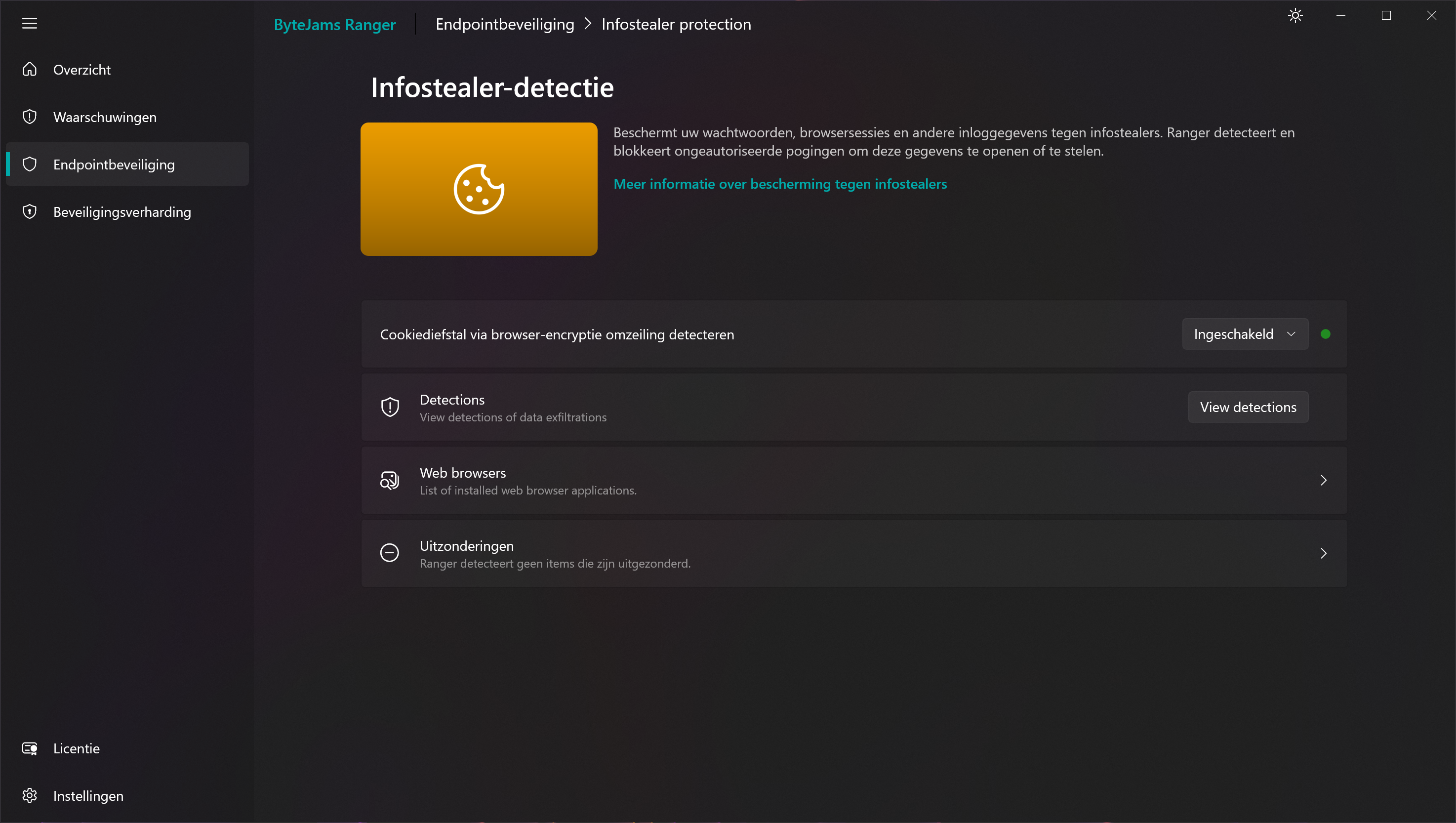Screen dimensions: 1456x823
Task: Click the Detections shield alert icon
Action: pos(390,407)
